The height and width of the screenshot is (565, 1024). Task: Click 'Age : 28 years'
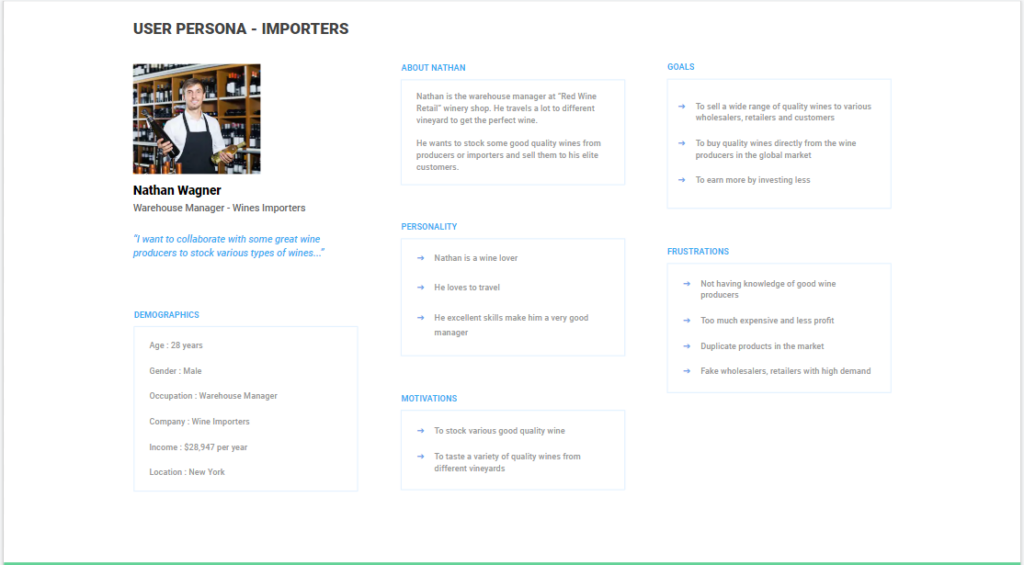(176, 345)
